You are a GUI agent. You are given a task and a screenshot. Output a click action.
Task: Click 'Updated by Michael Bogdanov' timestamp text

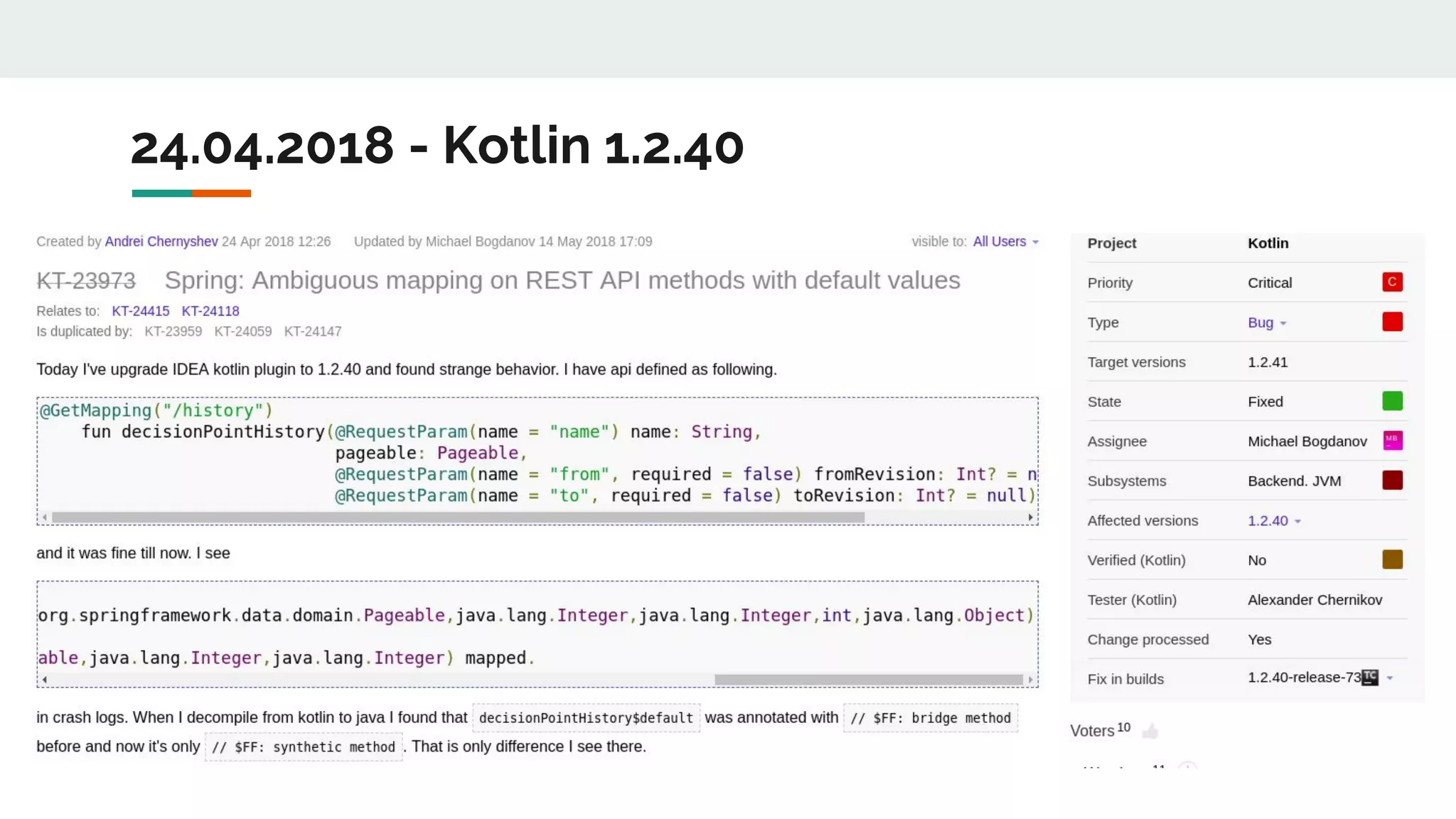(x=503, y=242)
